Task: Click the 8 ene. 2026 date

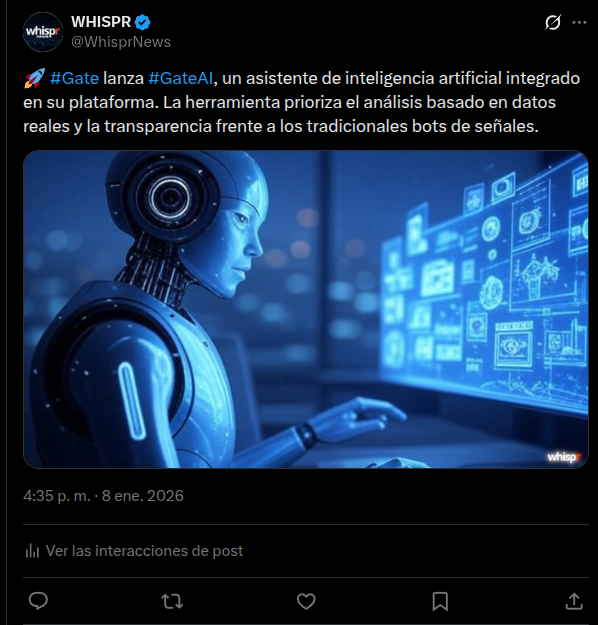Action: click(x=143, y=496)
